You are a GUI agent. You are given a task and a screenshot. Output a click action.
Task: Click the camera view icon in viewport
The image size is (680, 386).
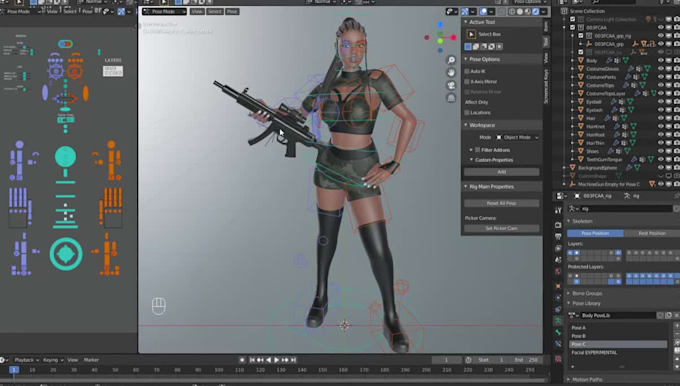[451, 85]
